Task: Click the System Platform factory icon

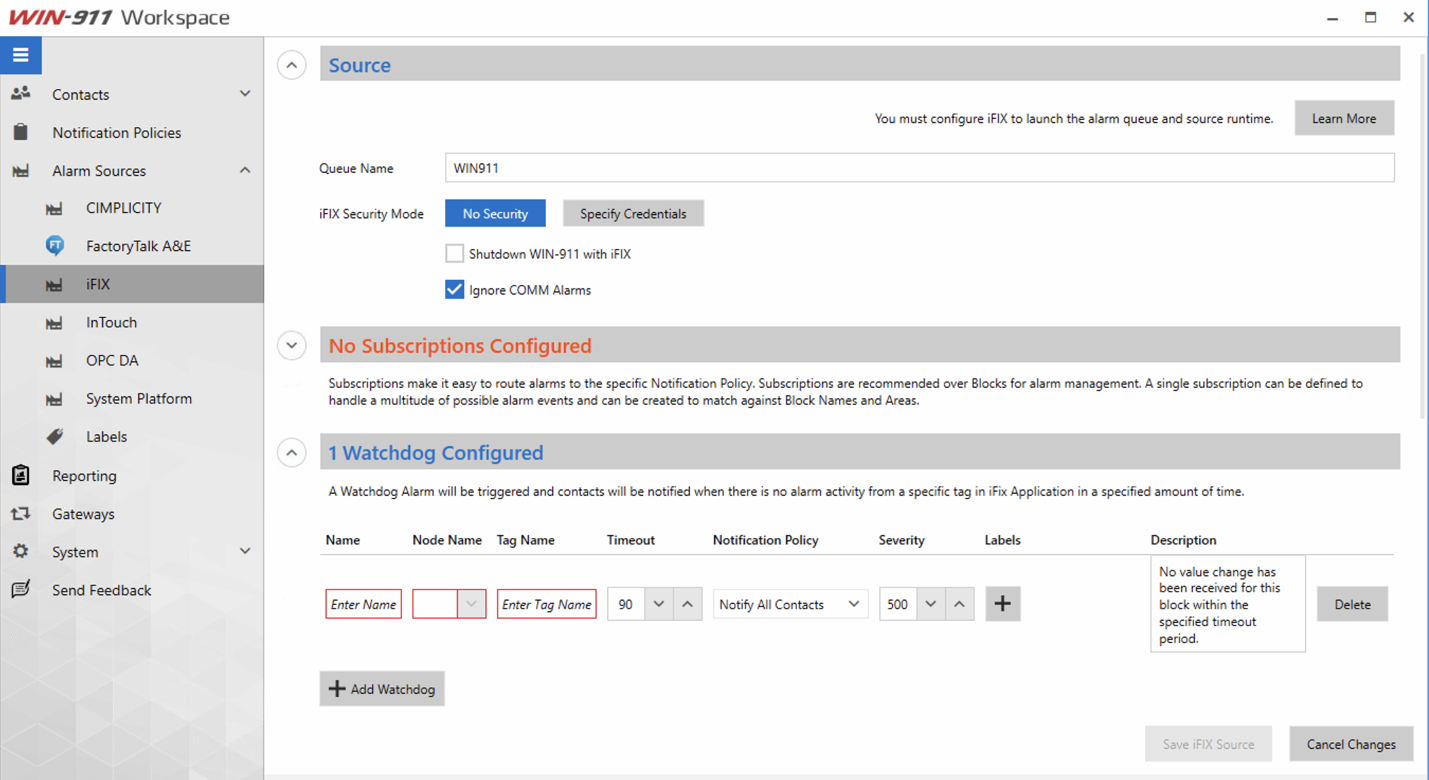Action: pos(54,399)
